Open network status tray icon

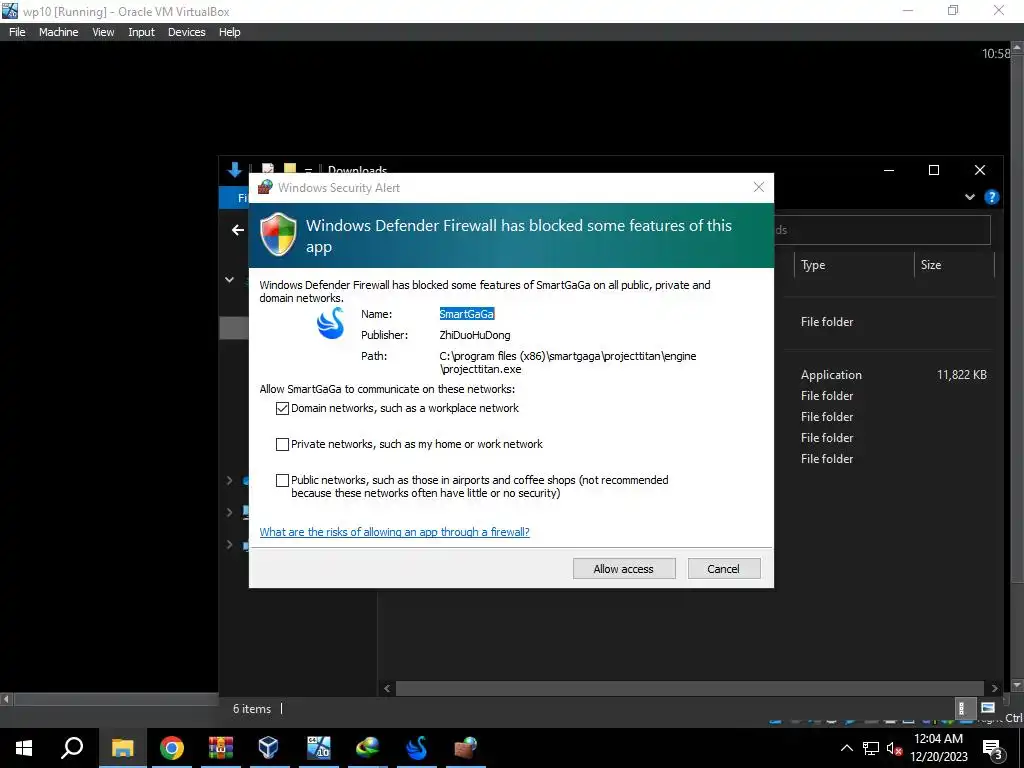(x=871, y=748)
